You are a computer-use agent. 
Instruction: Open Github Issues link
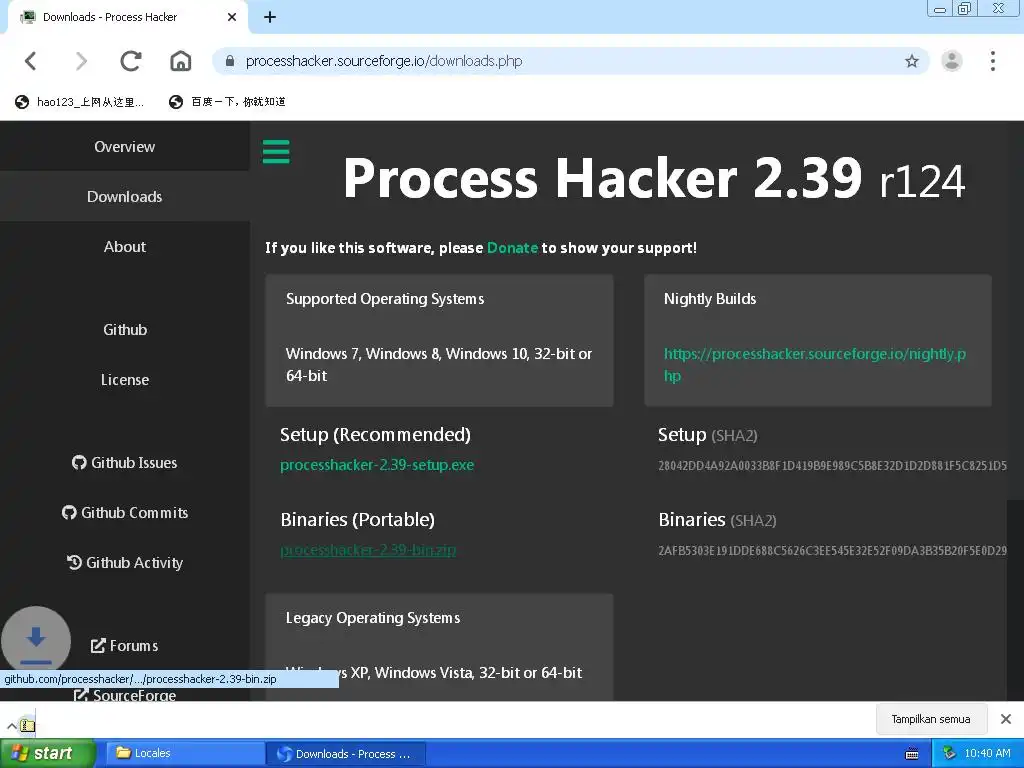pyautogui.click(x=125, y=462)
